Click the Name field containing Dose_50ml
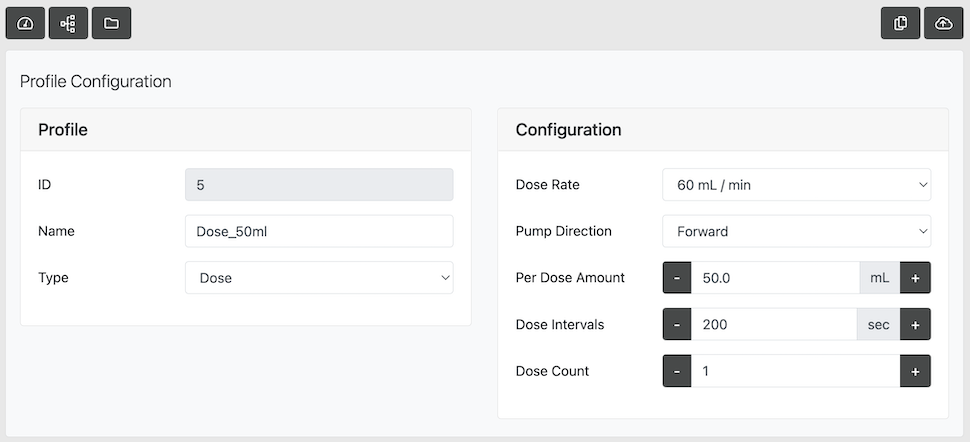Viewport: 970px width, 442px height. tap(319, 231)
